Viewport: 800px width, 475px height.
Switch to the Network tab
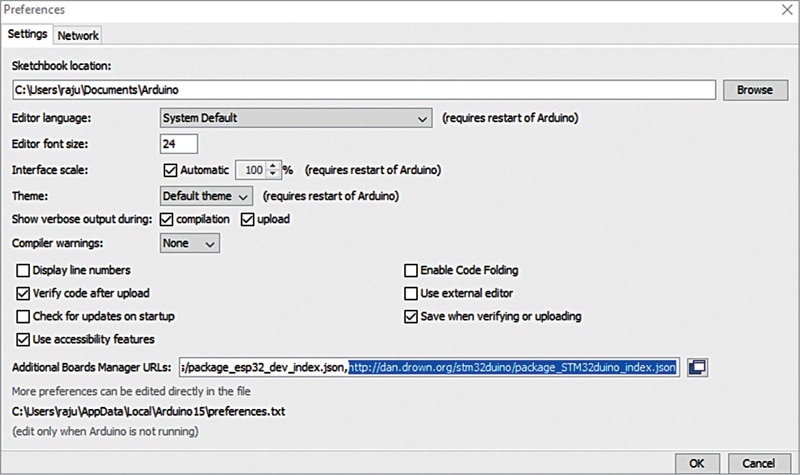pos(78,35)
